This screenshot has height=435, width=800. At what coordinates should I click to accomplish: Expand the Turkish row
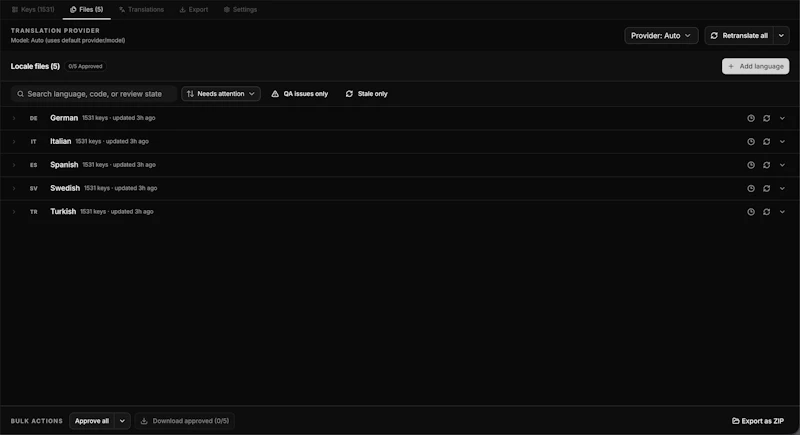[14, 212]
